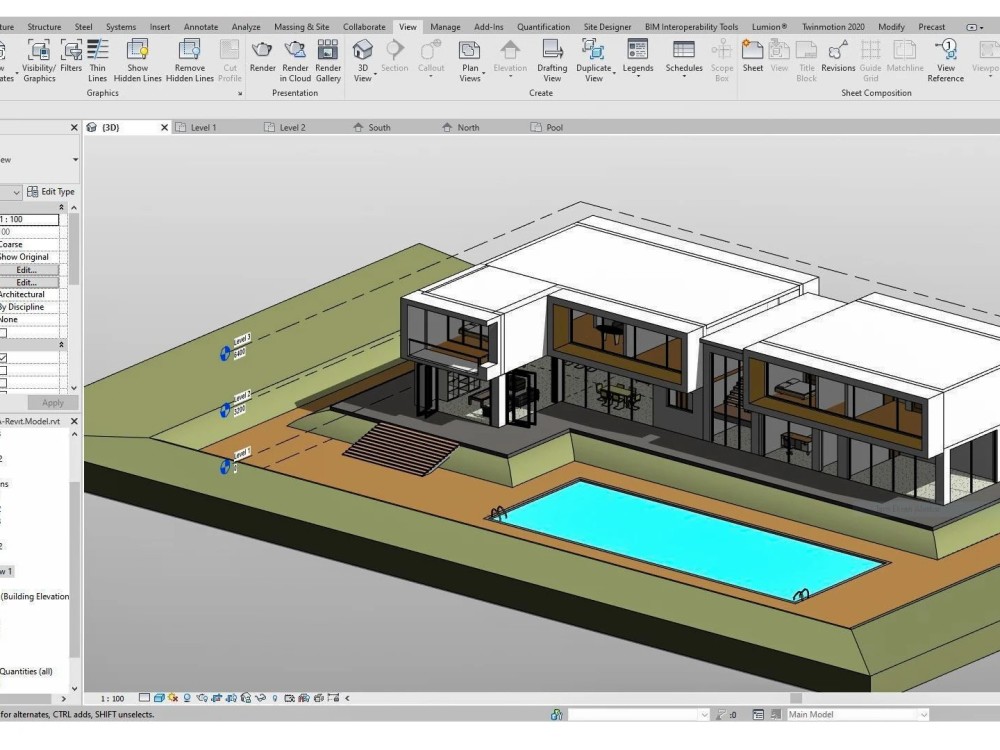Toggle the checked checkbox in Properties palette
1000x750 pixels.
click(4, 358)
